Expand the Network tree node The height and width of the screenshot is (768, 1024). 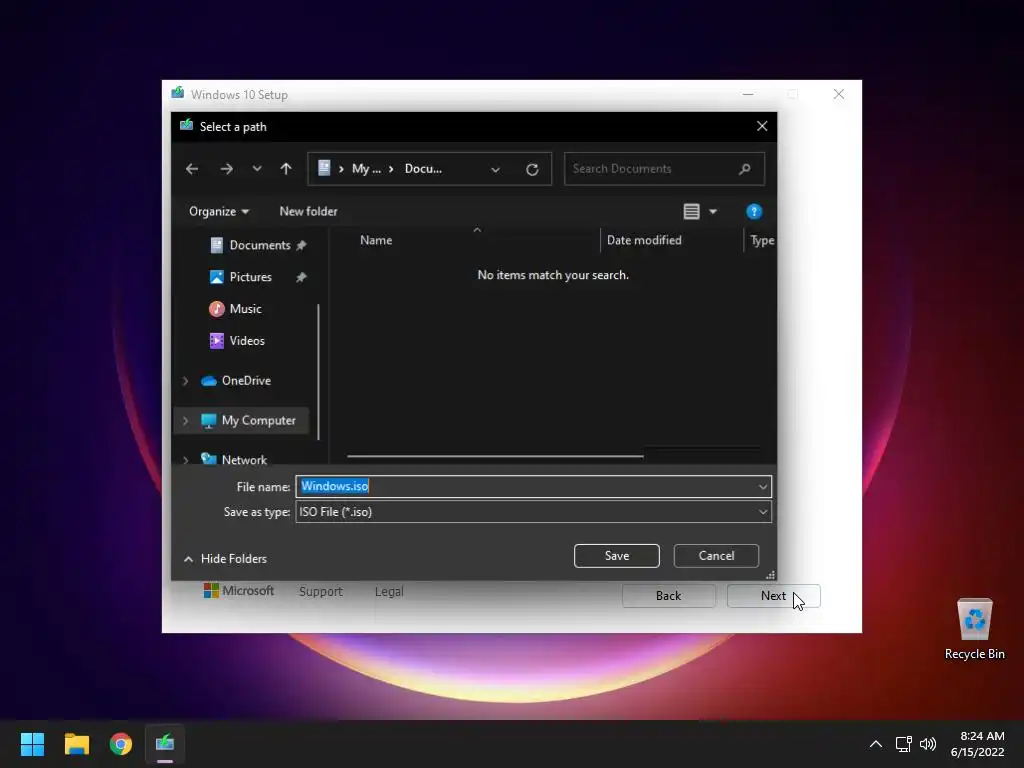(x=185, y=460)
